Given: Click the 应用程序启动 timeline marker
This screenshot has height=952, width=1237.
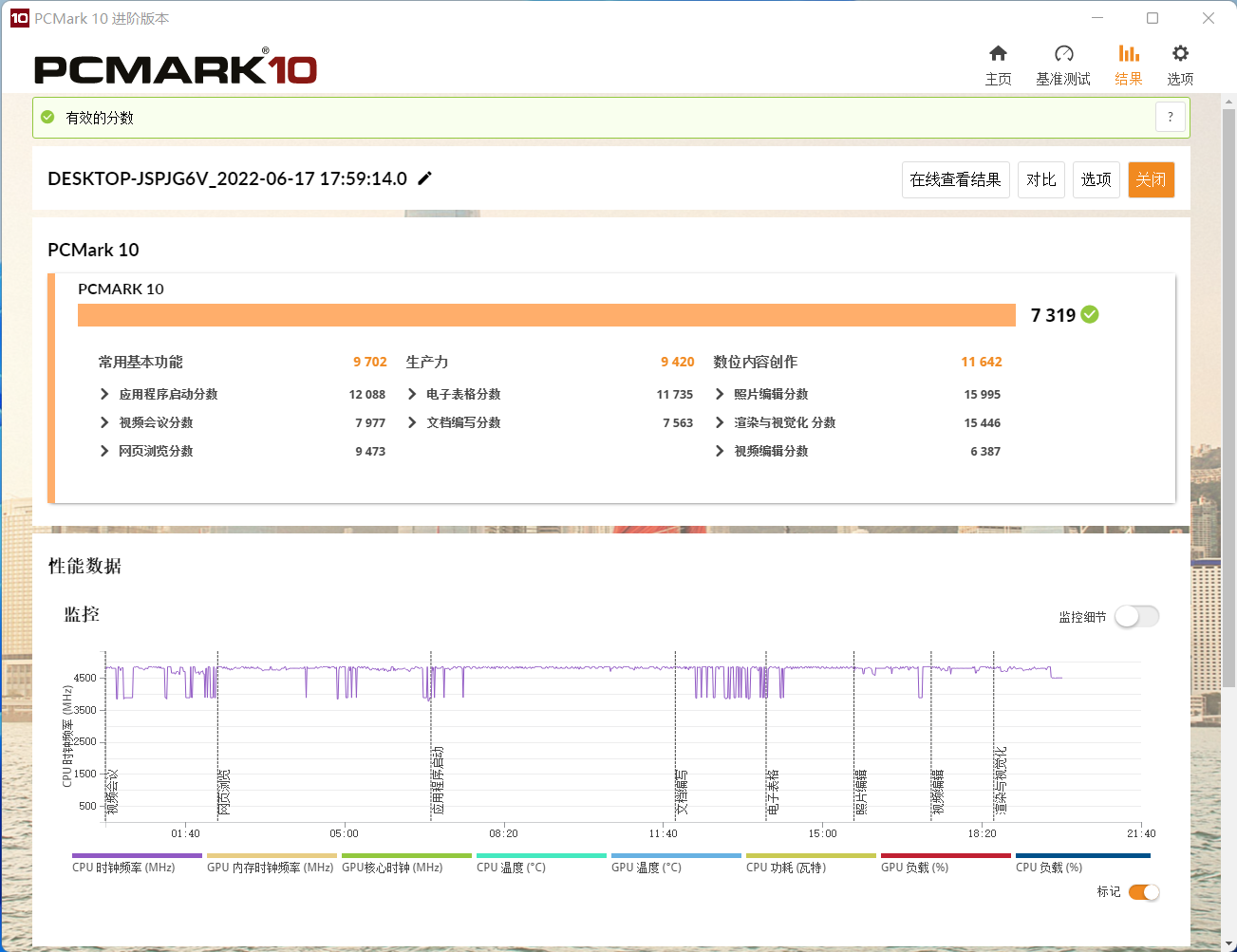Looking at the screenshot, I should pyautogui.click(x=439, y=780).
